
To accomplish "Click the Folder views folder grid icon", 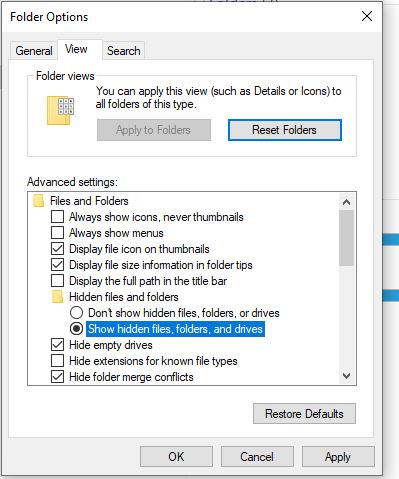I will (x=60, y=111).
